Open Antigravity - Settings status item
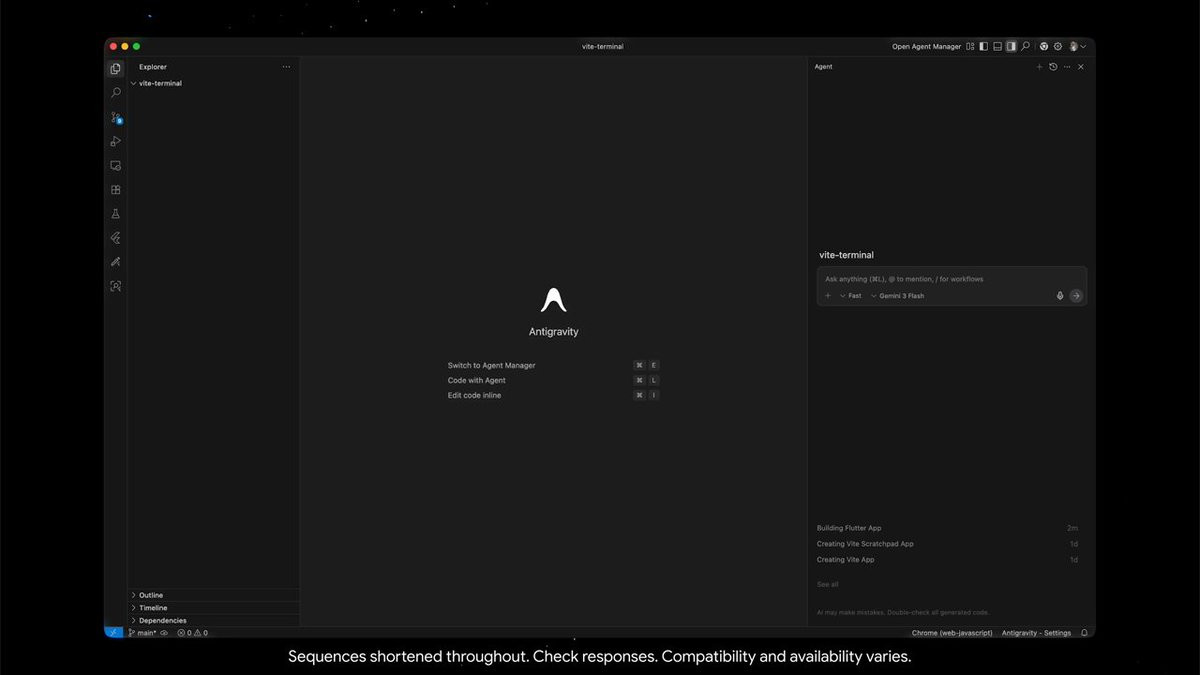 pyautogui.click(x=1036, y=633)
